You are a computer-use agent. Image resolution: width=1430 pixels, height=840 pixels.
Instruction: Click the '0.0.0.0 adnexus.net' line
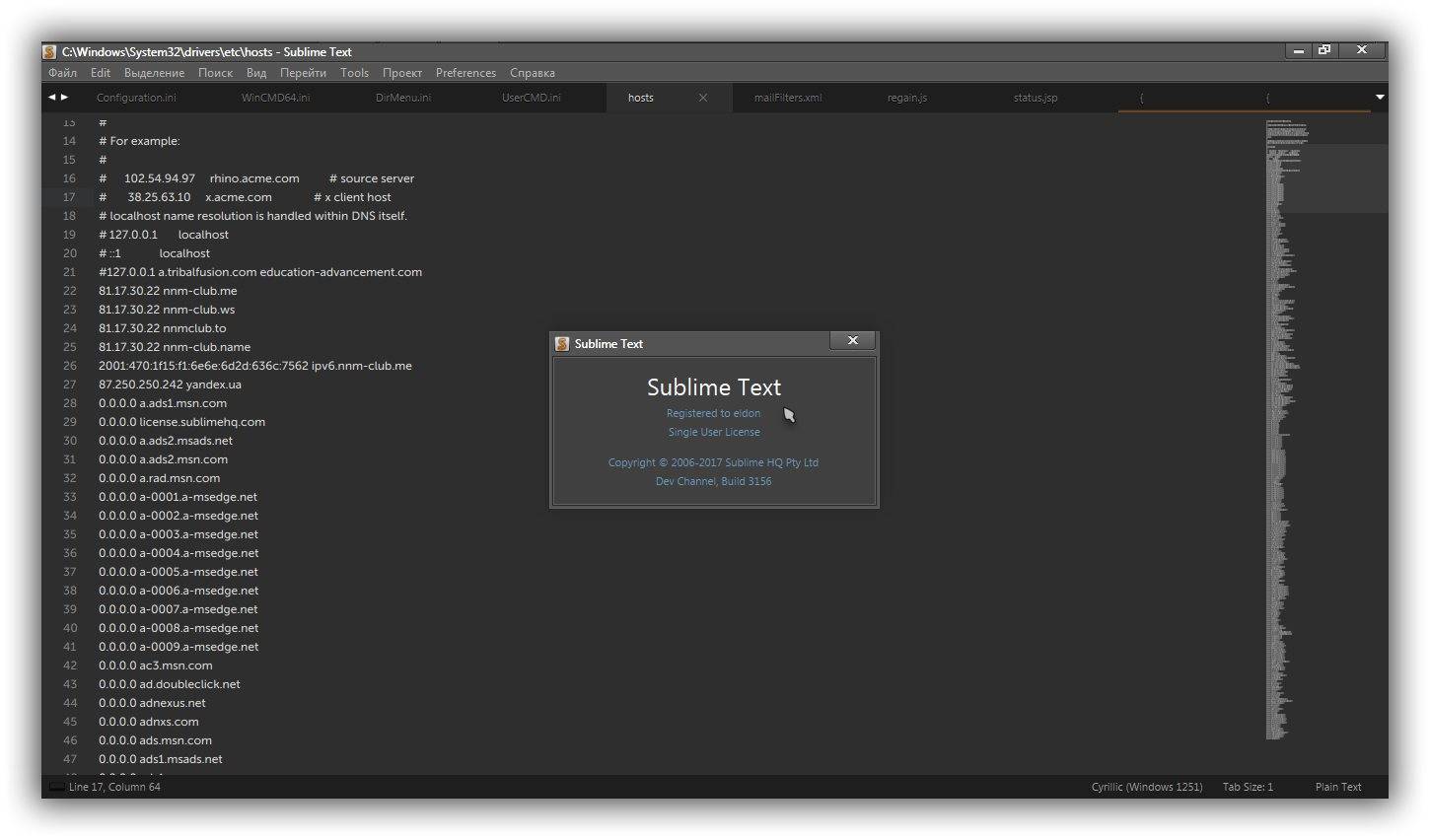click(x=152, y=703)
